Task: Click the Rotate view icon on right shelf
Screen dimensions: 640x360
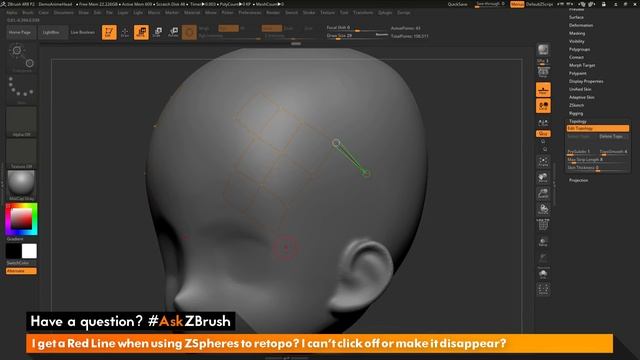Action: 543,209
